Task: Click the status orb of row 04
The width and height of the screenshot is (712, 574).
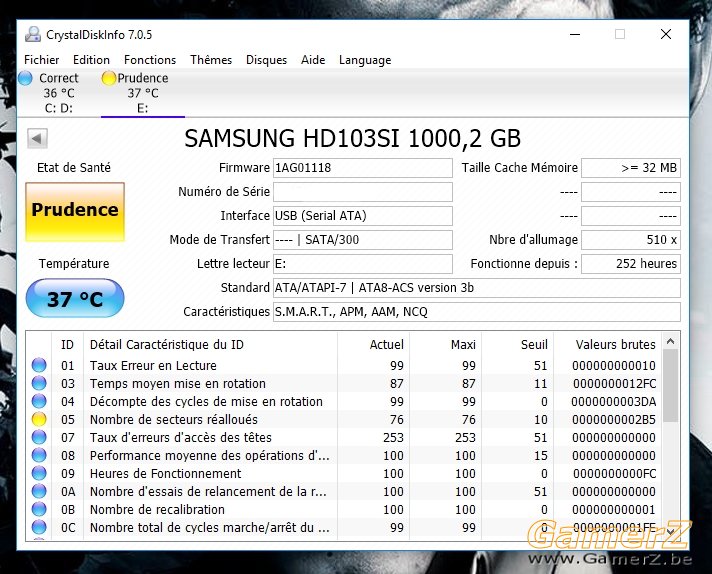Action: tap(39, 401)
